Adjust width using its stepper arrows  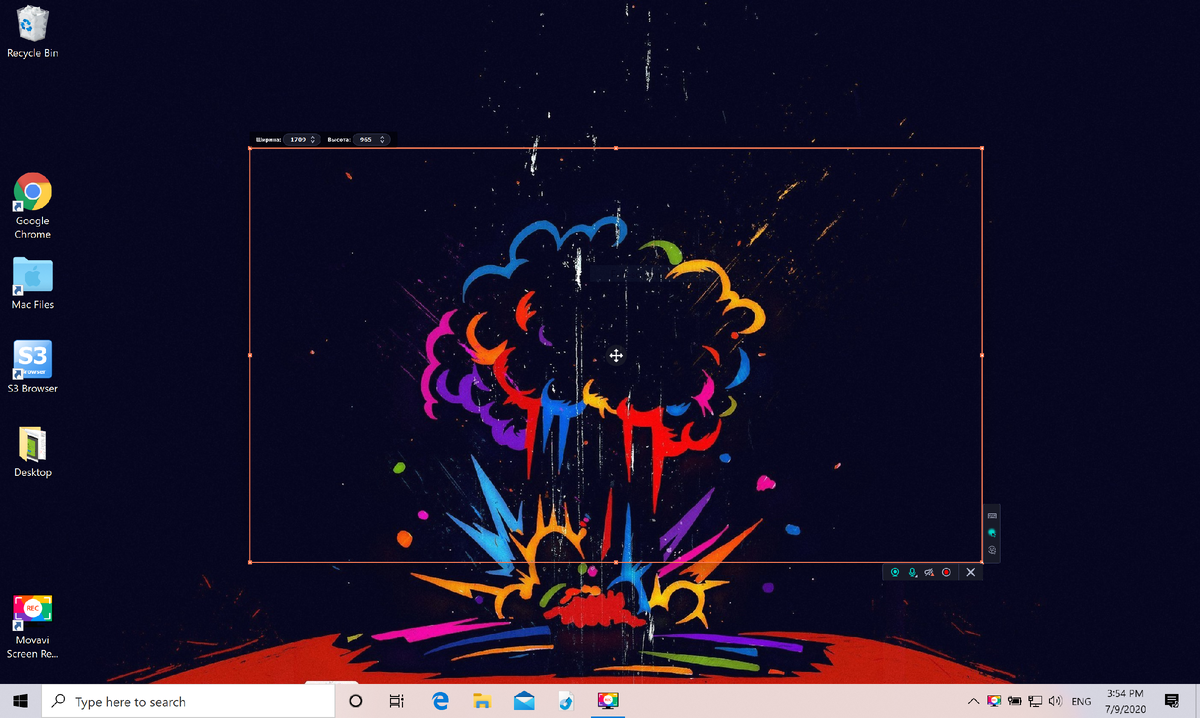point(314,140)
